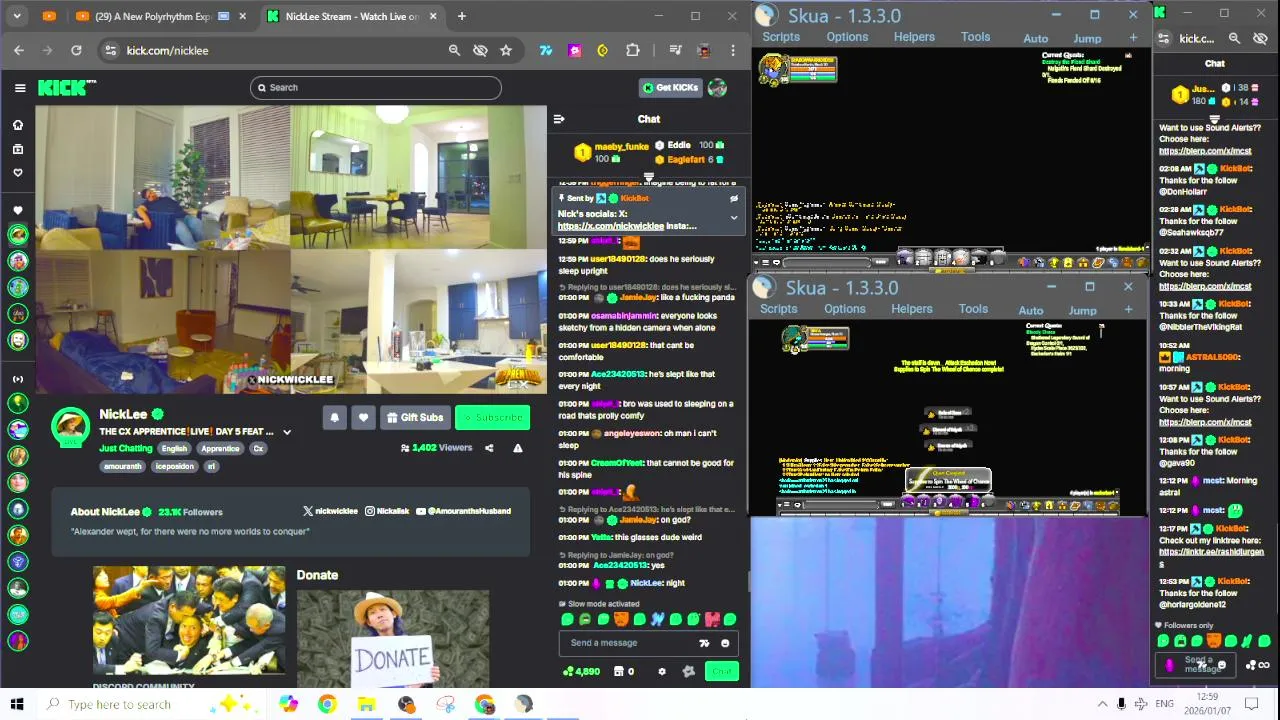The height and width of the screenshot is (720, 1280).
Task: Hide the pinned message with eye icon
Action: tap(733, 199)
